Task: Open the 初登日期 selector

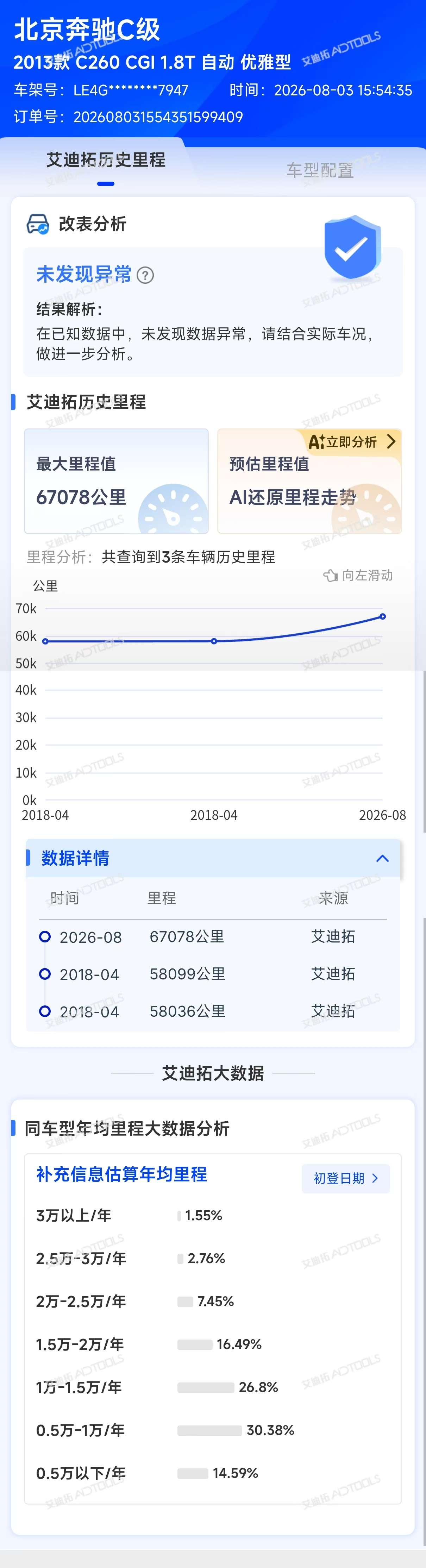Action: (346, 1178)
